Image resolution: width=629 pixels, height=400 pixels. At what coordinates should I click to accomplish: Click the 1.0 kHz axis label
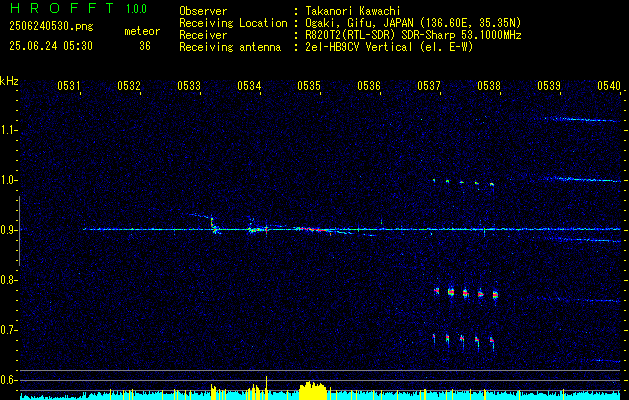tap(6, 180)
